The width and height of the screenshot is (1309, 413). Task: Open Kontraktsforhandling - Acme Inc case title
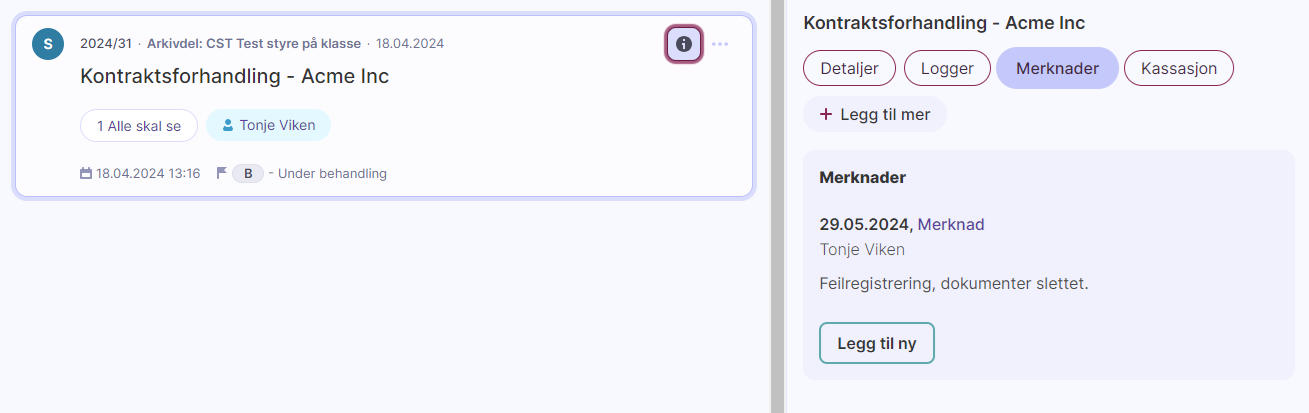click(234, 76)
